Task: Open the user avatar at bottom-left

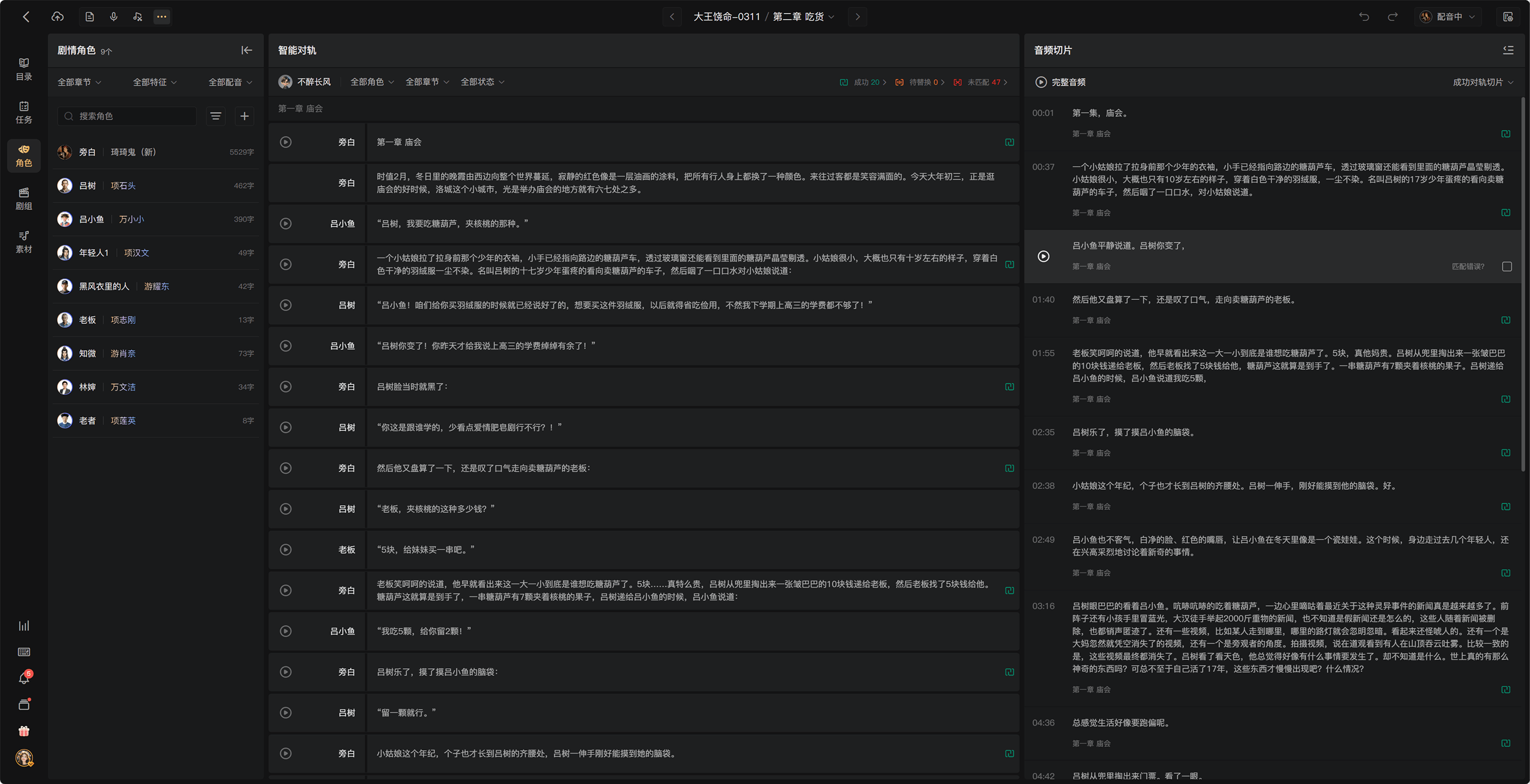Action: 24,758
